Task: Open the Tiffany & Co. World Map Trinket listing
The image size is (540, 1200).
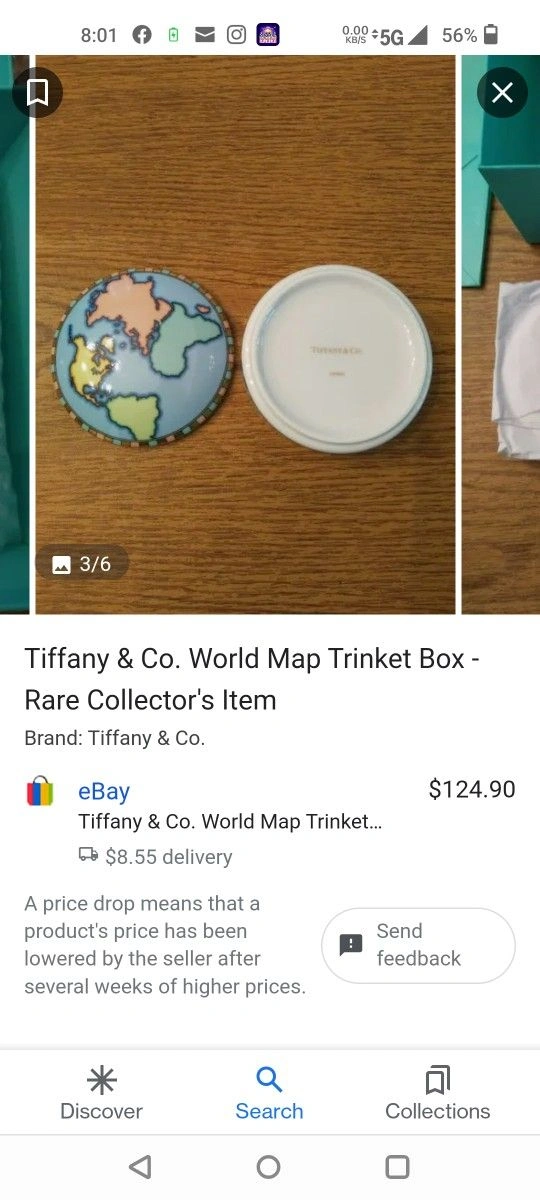Action: coord(230,822)
